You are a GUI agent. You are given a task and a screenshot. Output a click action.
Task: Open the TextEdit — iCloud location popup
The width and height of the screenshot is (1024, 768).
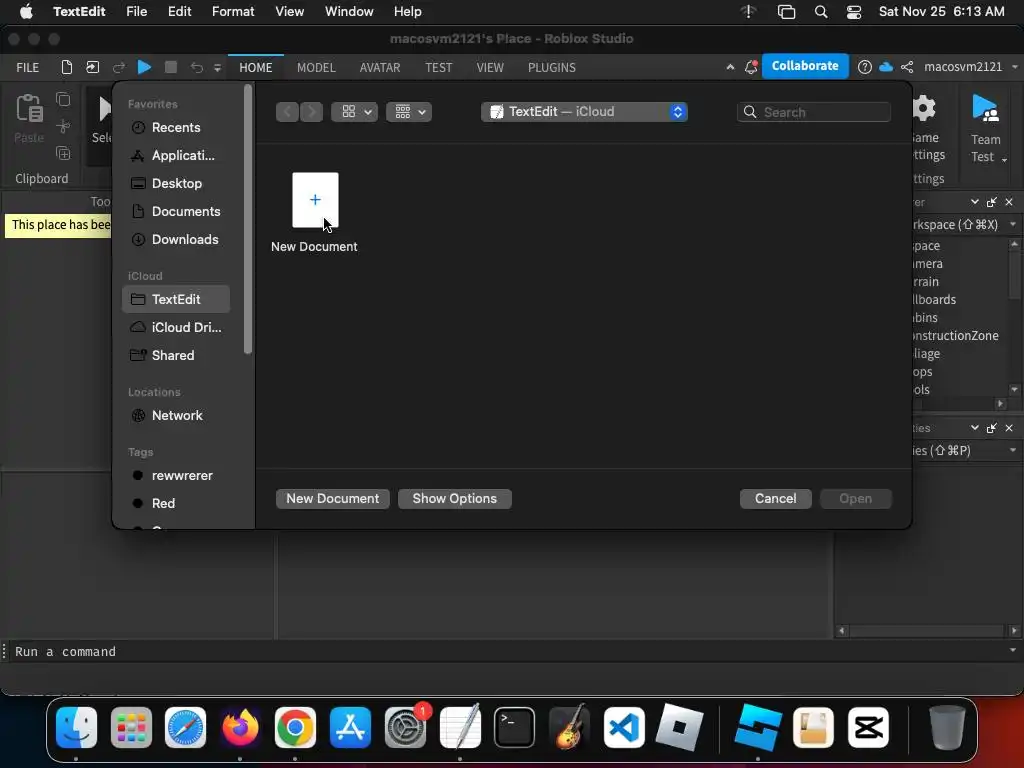click(584, 112)
